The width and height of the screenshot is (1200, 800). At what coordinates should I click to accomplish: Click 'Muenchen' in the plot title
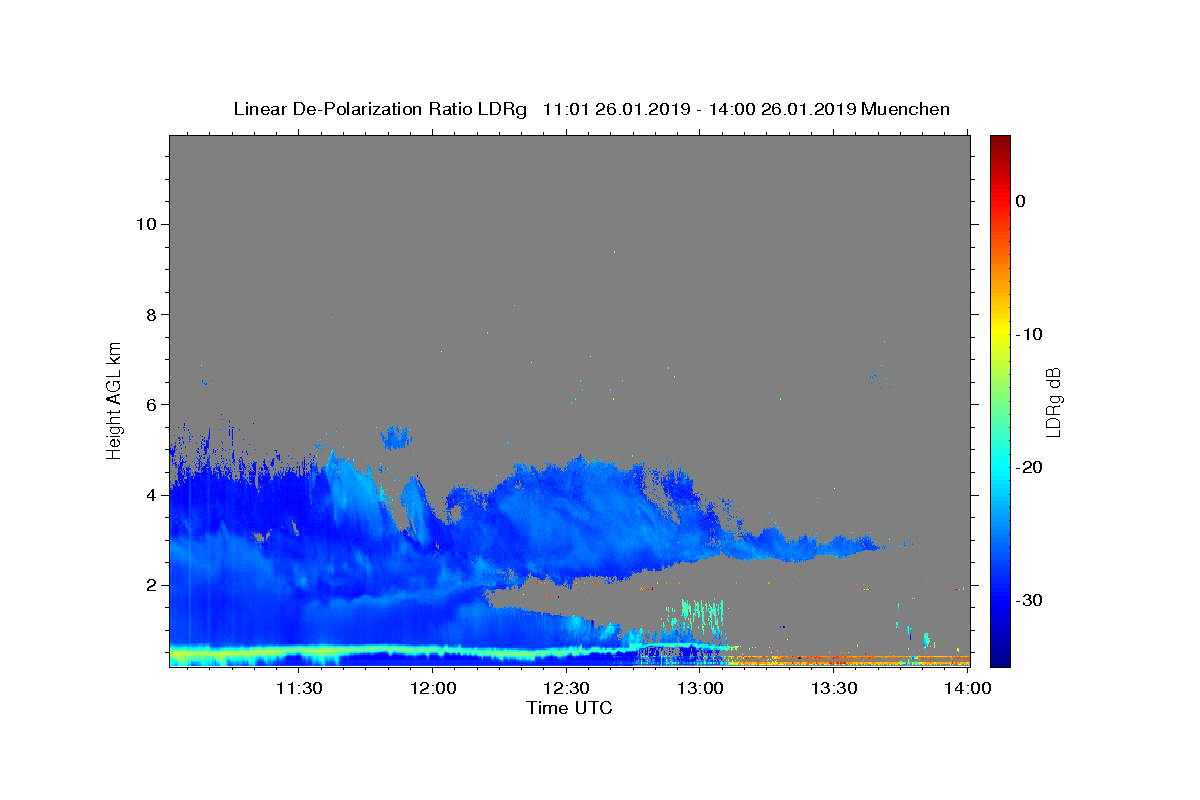click(905, 109)
